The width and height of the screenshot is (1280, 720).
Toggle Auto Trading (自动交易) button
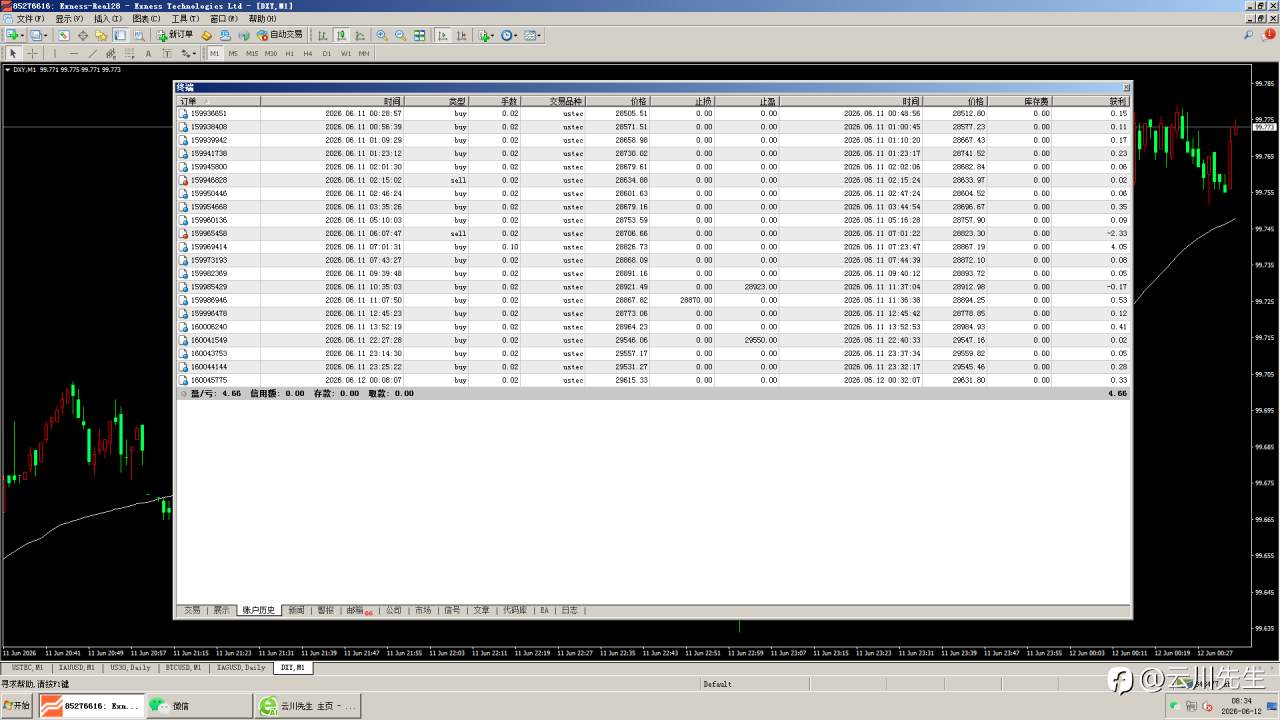[279, 35]
